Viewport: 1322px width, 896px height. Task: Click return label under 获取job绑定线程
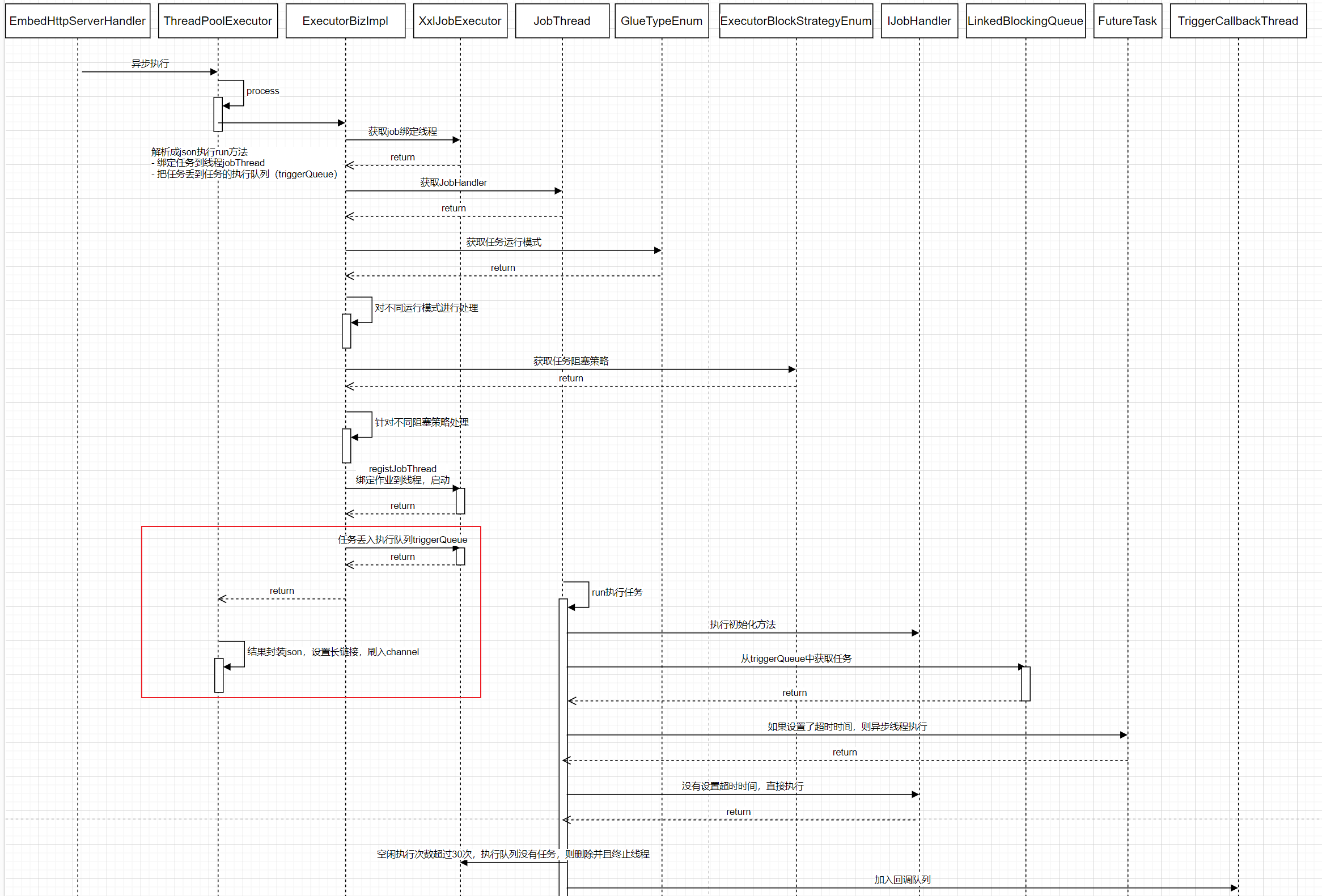pyautogui.click(x=402, y=157)
